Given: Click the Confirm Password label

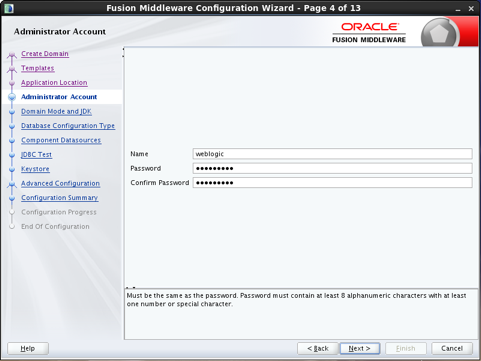Looking at the screenshot, I should pos(160,183).
